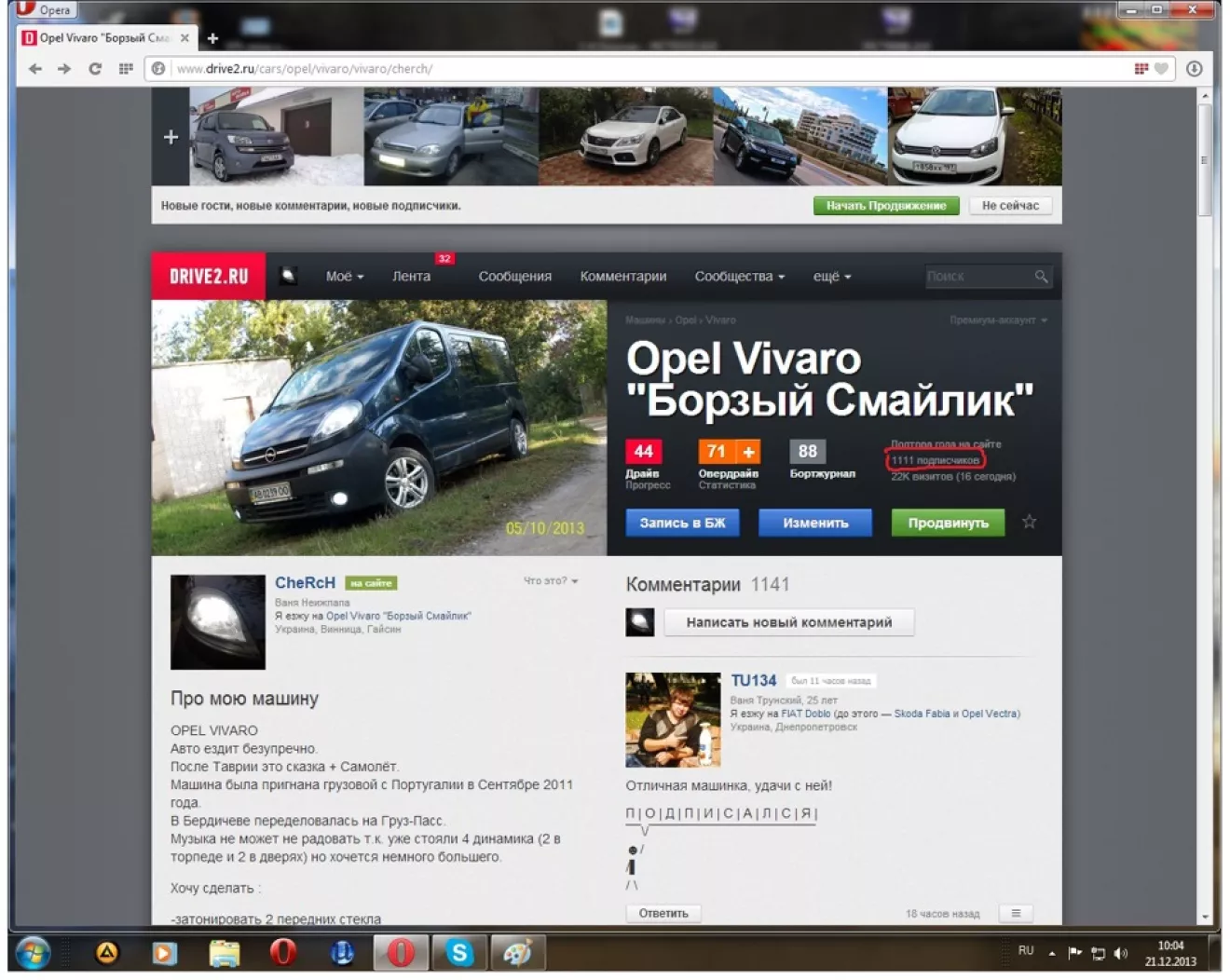Toggle the bookmark heart in the address bar
The image size is (1230, 980).
(x=1161, y=69)
